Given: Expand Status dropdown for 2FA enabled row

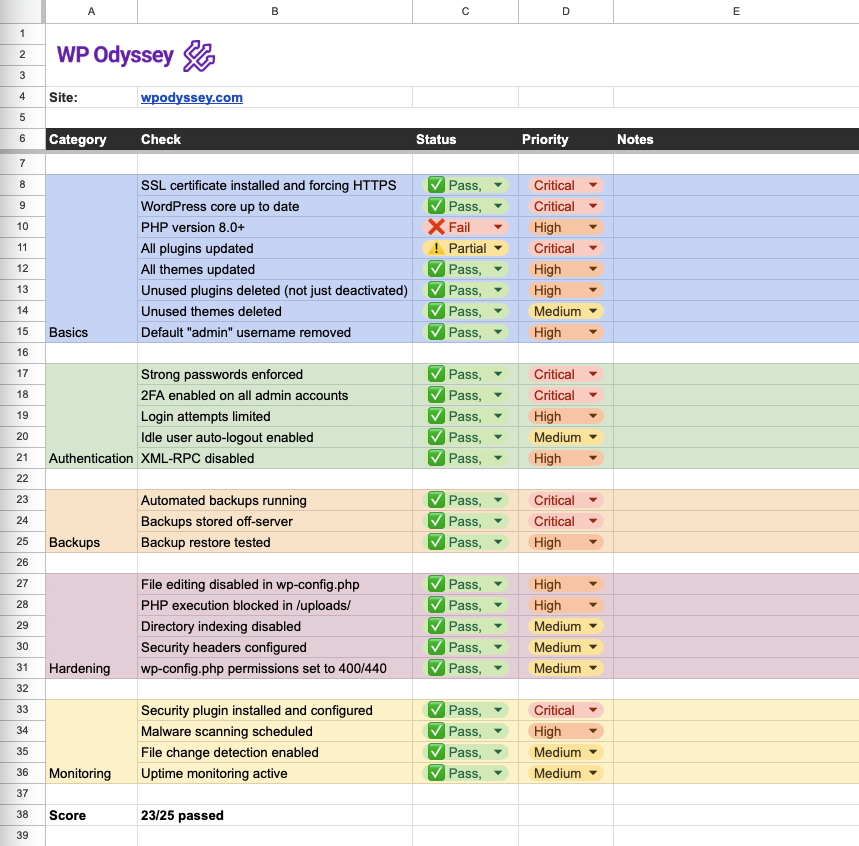Looking at the screenshot, I should coord(497,395).
